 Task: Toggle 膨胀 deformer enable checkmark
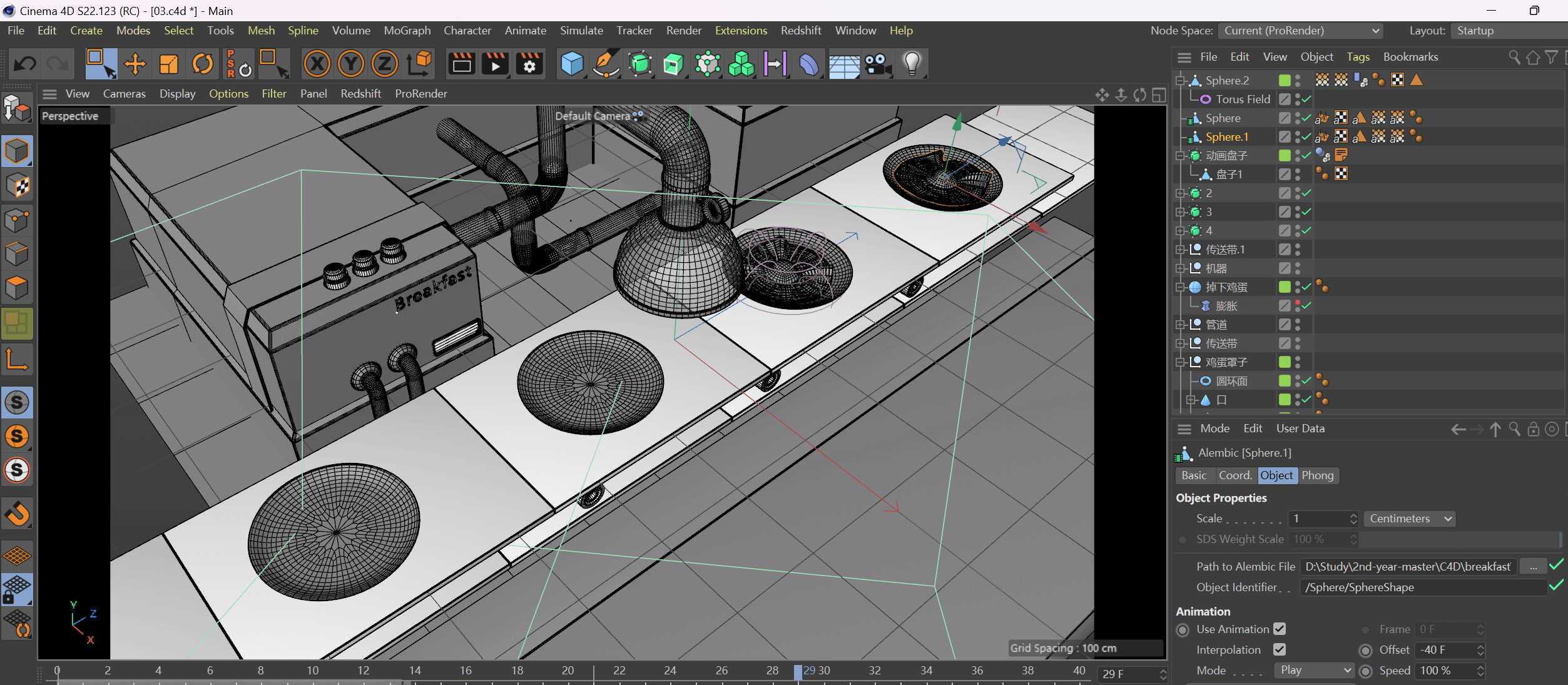point(1306,306)
